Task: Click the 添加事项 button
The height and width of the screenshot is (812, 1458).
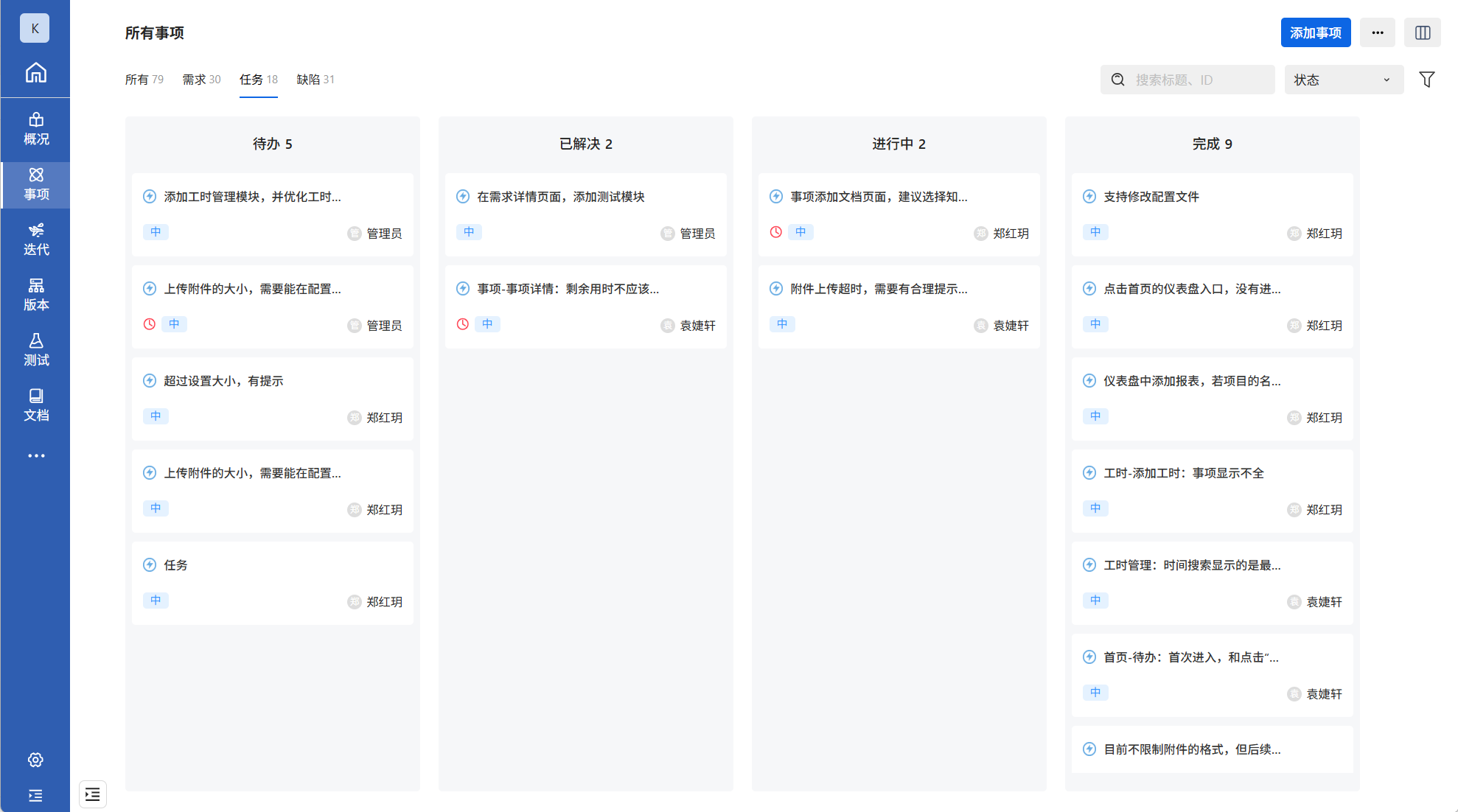Action: pos(1315,33)
